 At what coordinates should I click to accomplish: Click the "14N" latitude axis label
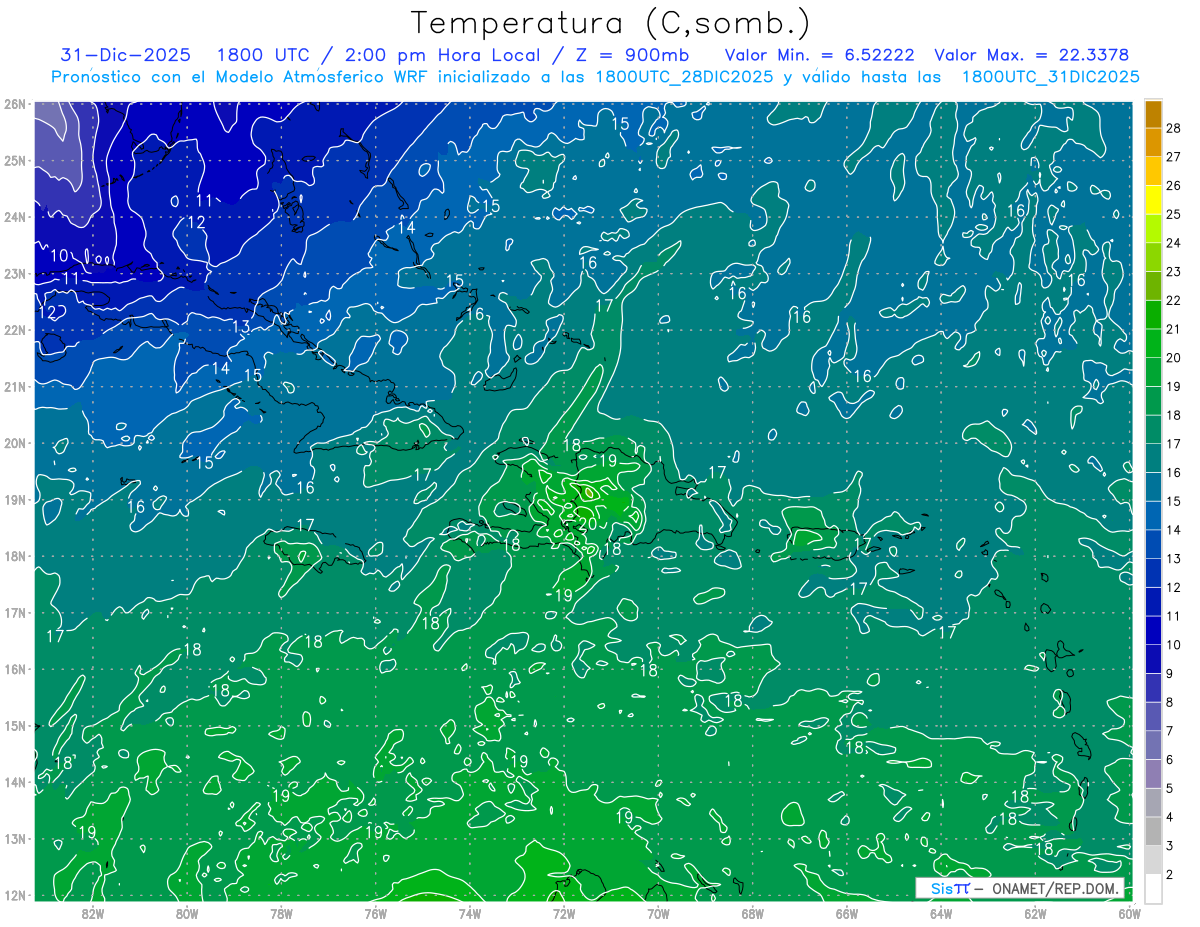[14, 782]
